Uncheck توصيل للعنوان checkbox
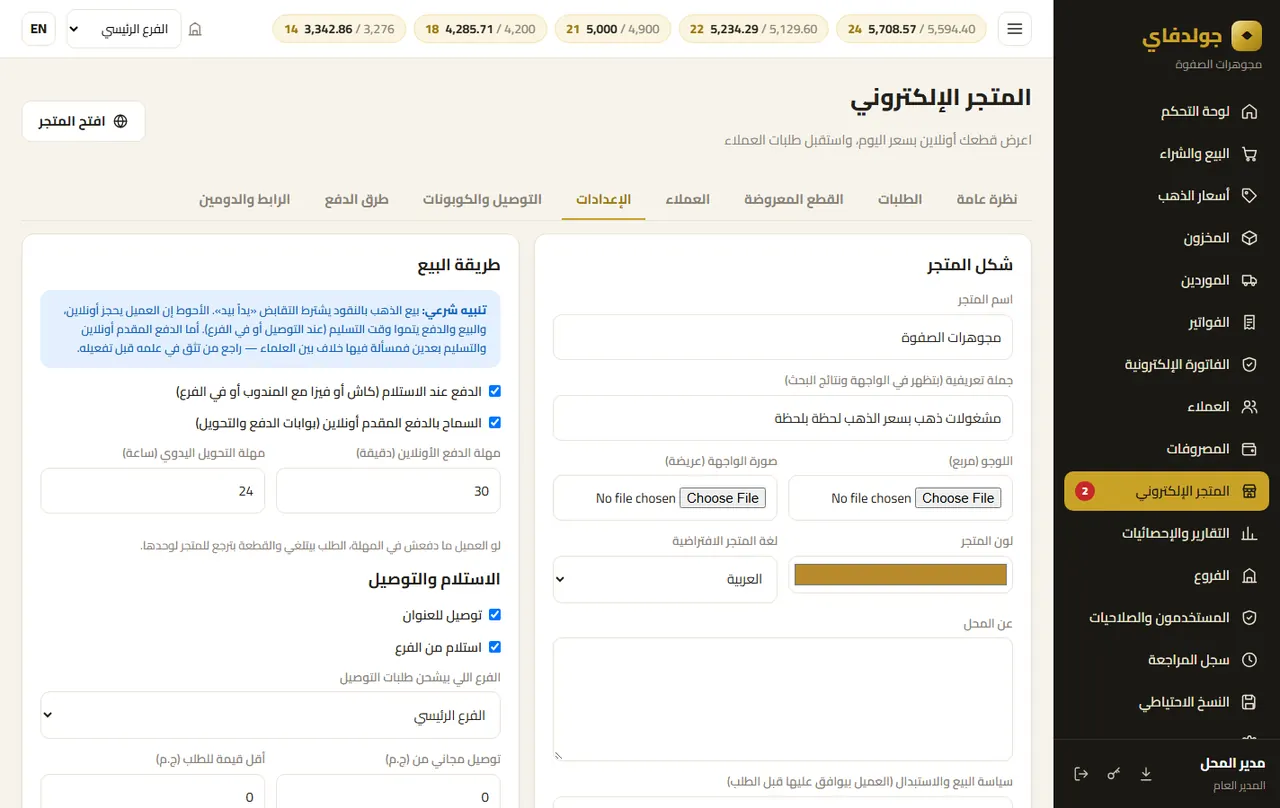 (x=494, y=615)
